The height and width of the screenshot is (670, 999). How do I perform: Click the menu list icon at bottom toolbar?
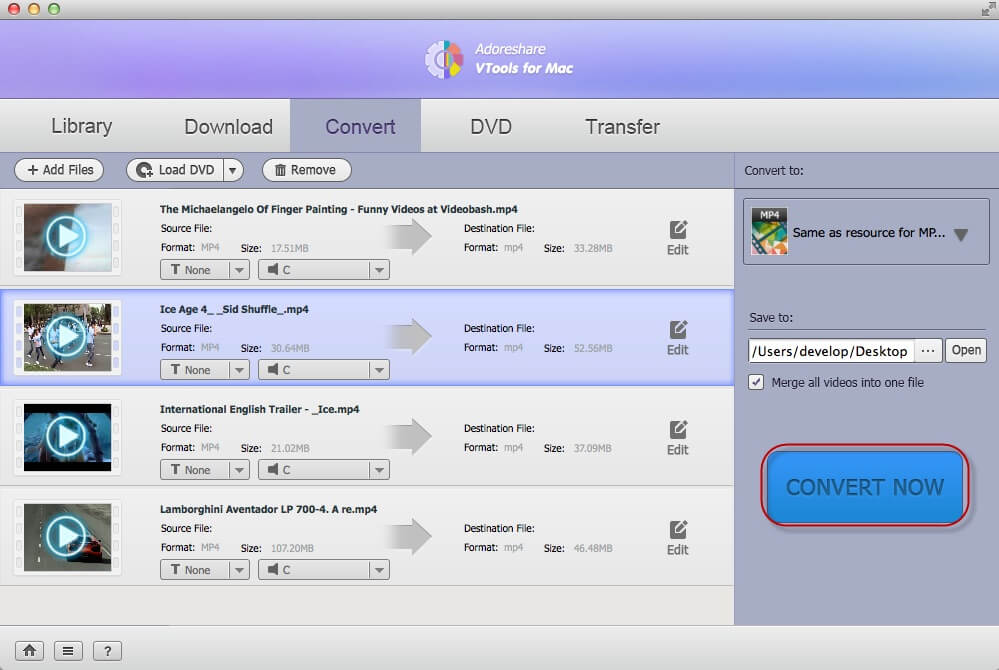(68, 650)
